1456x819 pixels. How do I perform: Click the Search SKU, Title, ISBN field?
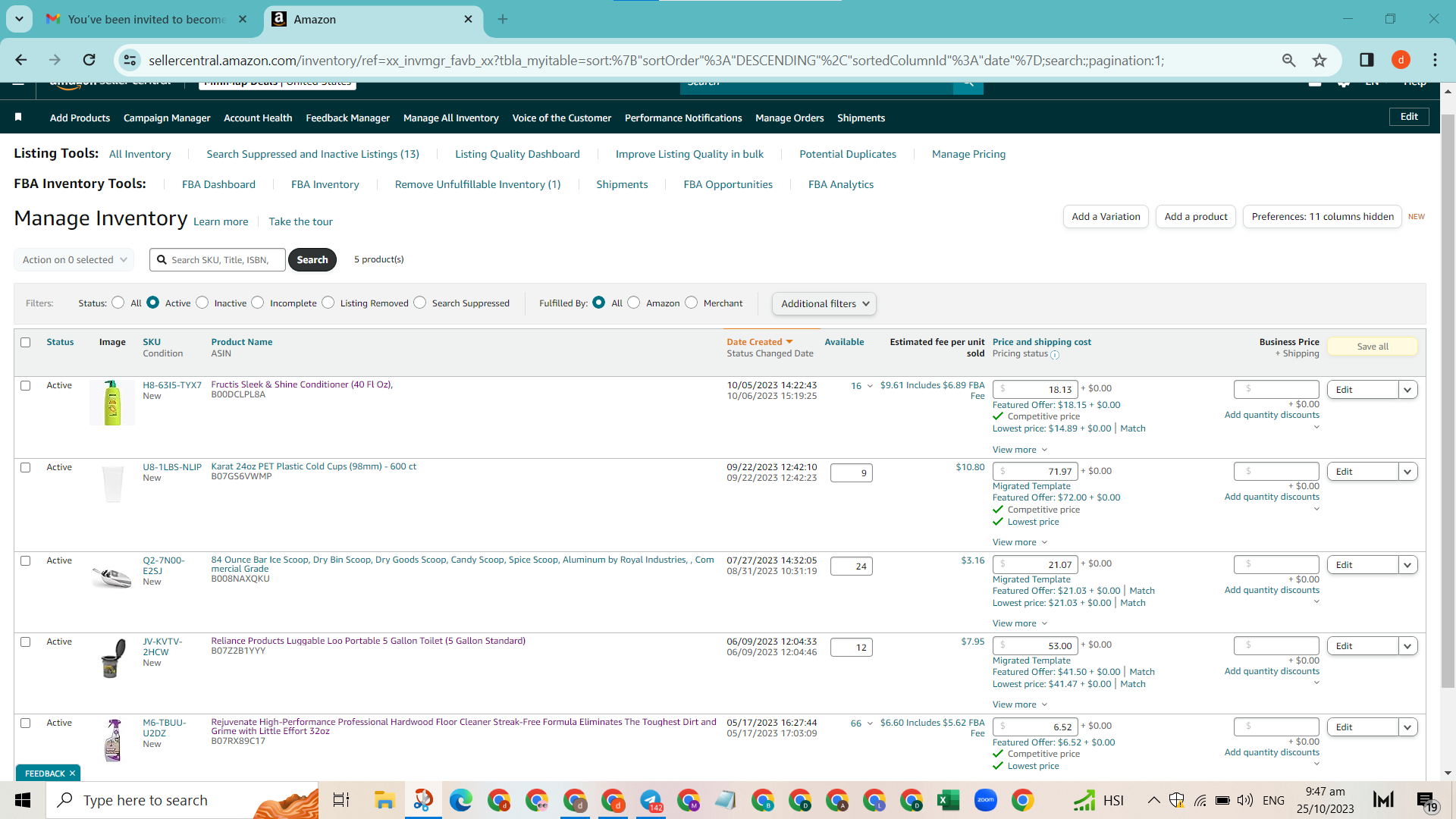point(218,259)
